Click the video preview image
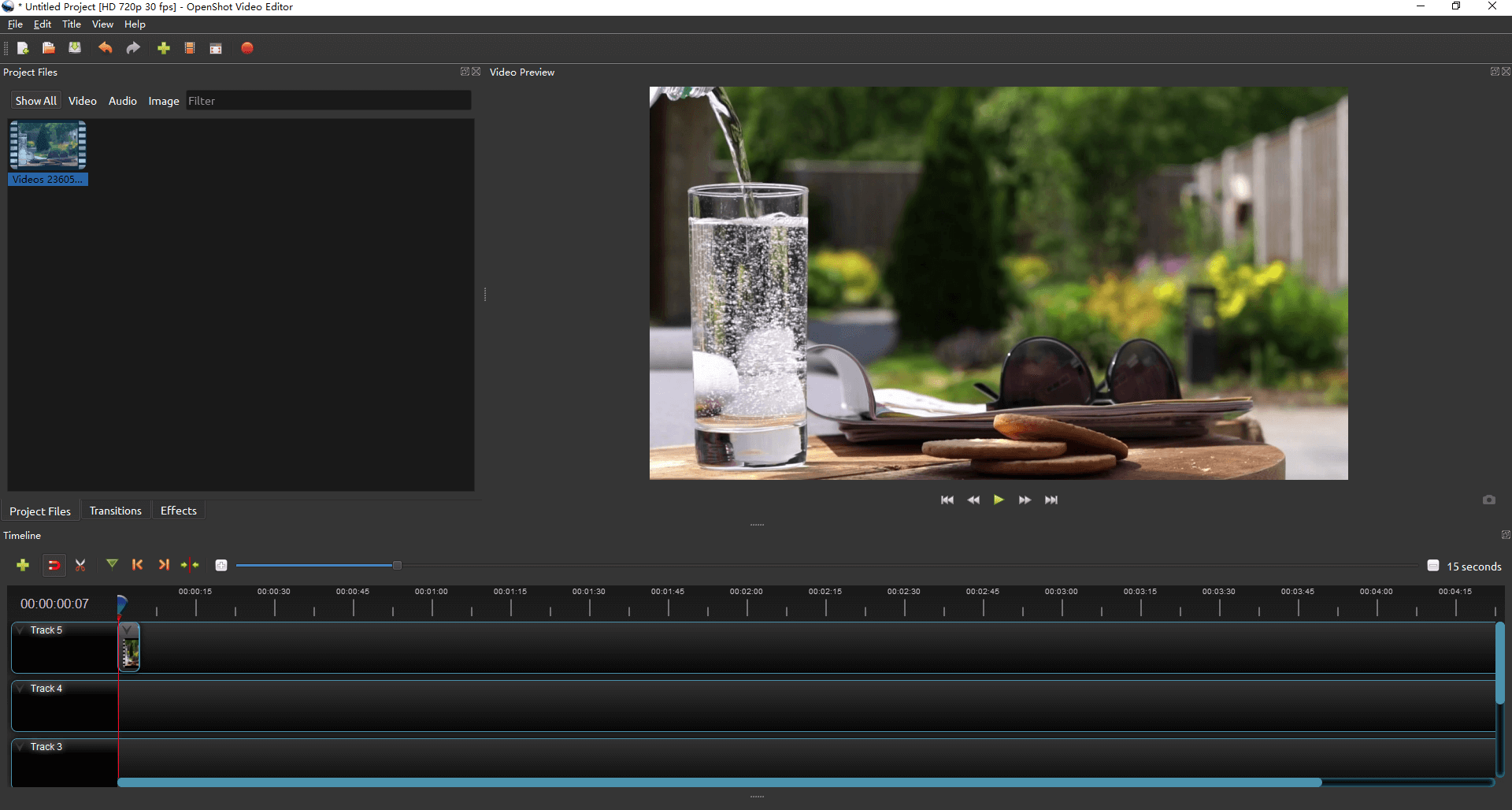The height and width of the screenshot is (810, 1512). pos(999,283)
